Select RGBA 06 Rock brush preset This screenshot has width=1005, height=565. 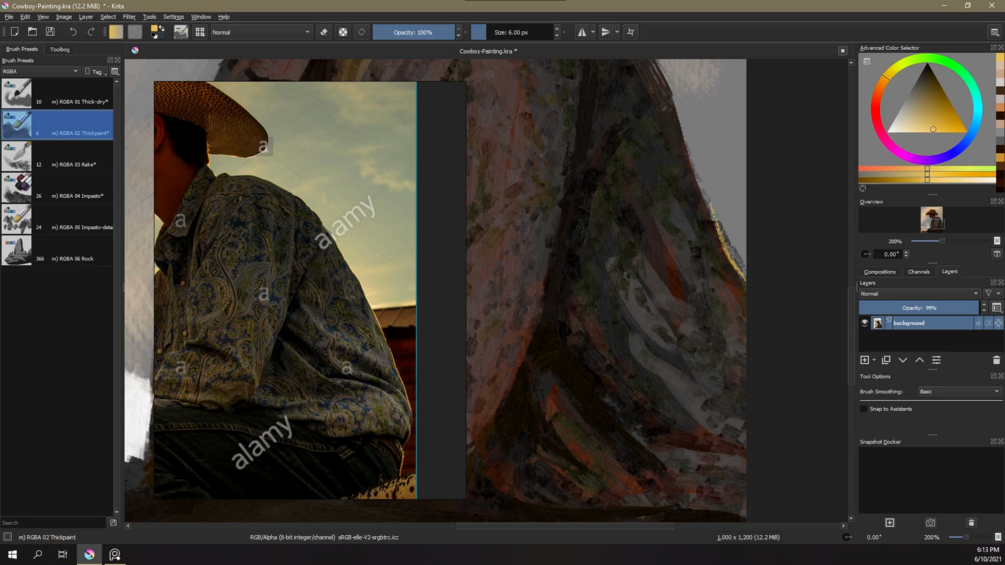[57, 250]
